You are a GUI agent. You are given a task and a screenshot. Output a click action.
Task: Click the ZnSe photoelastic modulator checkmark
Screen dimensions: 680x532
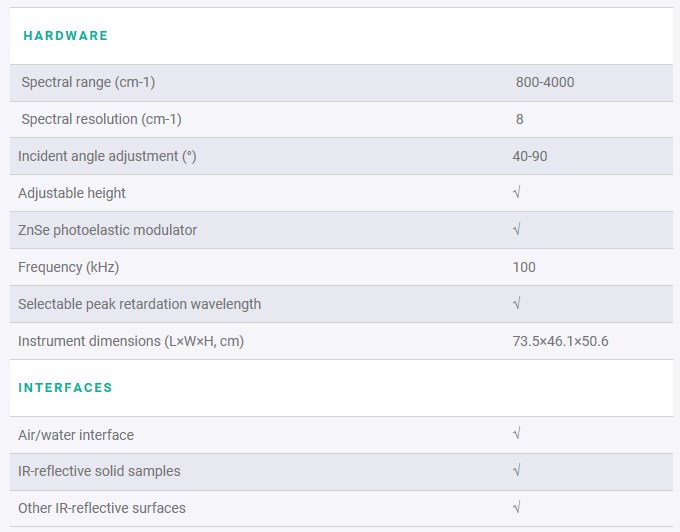(x=517, y=229)
